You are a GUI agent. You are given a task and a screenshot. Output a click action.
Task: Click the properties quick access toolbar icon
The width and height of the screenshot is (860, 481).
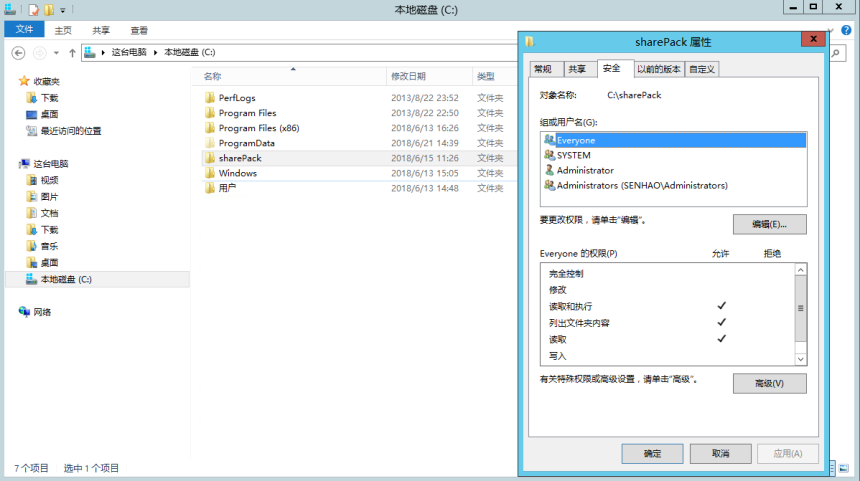pyautogui.click(x=33, y=9)
